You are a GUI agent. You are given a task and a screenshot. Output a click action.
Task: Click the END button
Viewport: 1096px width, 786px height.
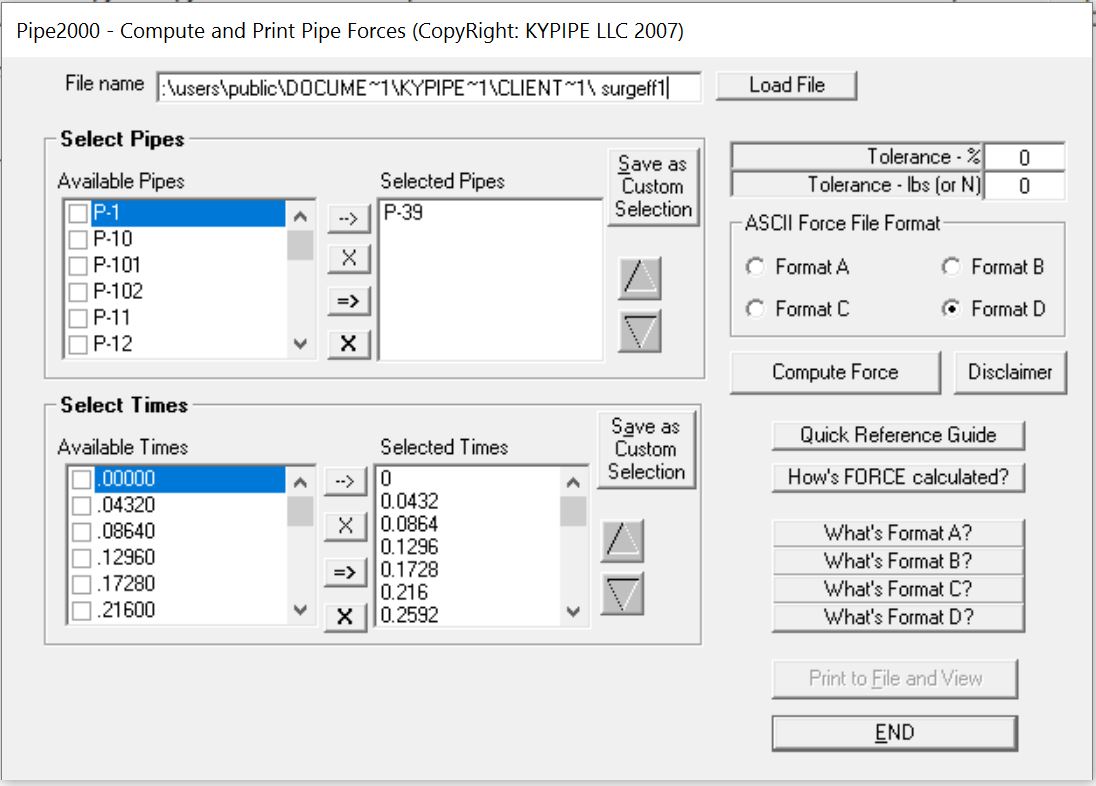coord(895,733)
